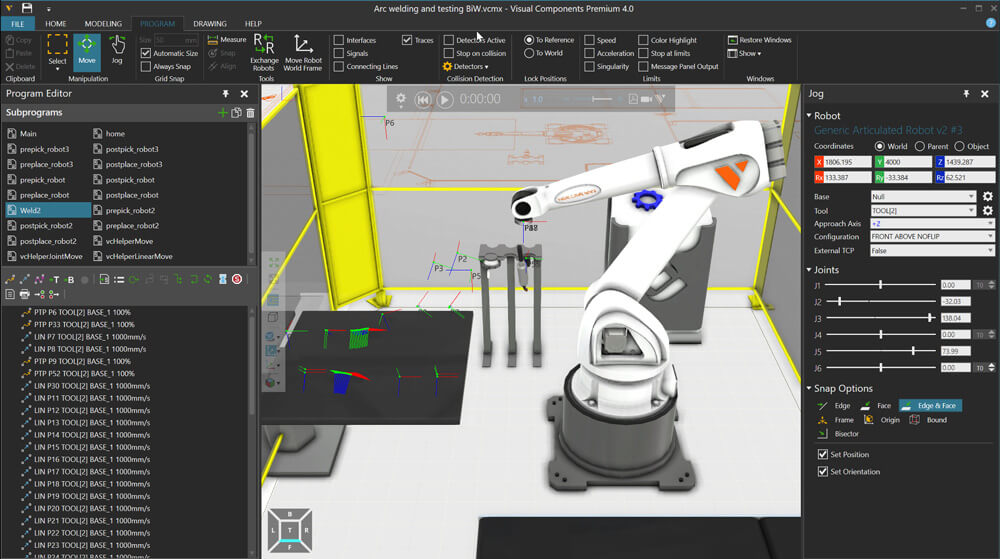
Task: Switch to the MODELING ribbon tab
Action: [103, 24]
